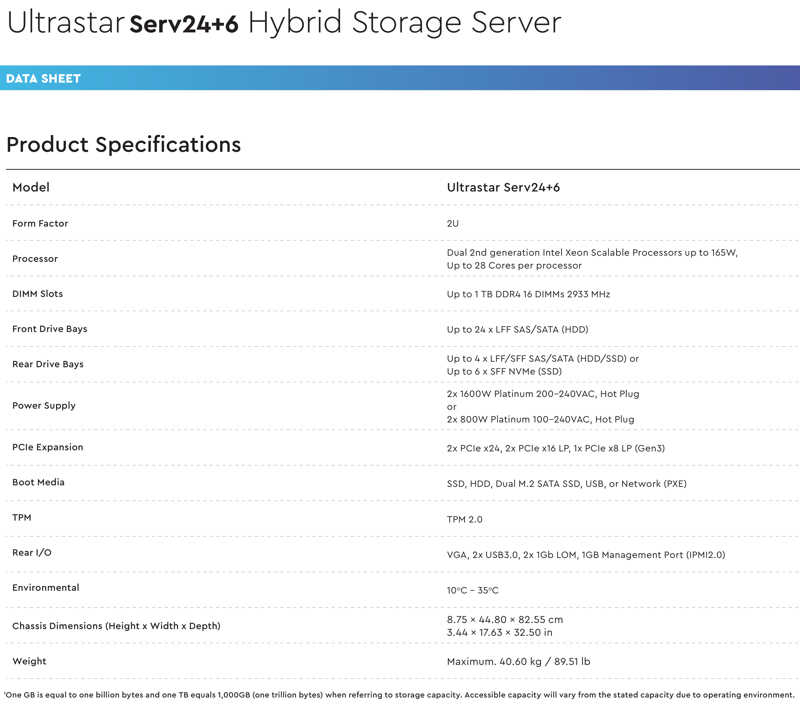This screenshot has width=800, height=709.
Task: Select the 1600W Platinum power supply line
Action: [x=543, y=394]
